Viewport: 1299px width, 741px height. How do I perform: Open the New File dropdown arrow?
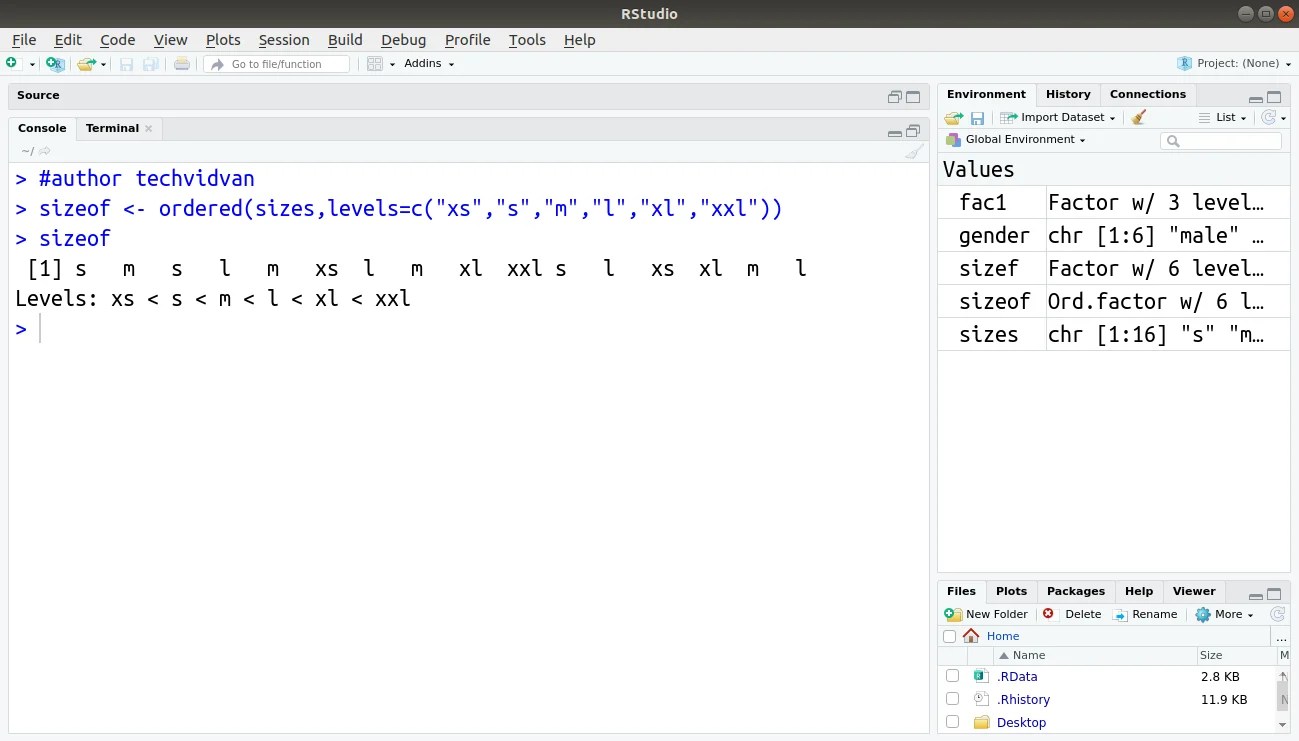click(32, 64)
